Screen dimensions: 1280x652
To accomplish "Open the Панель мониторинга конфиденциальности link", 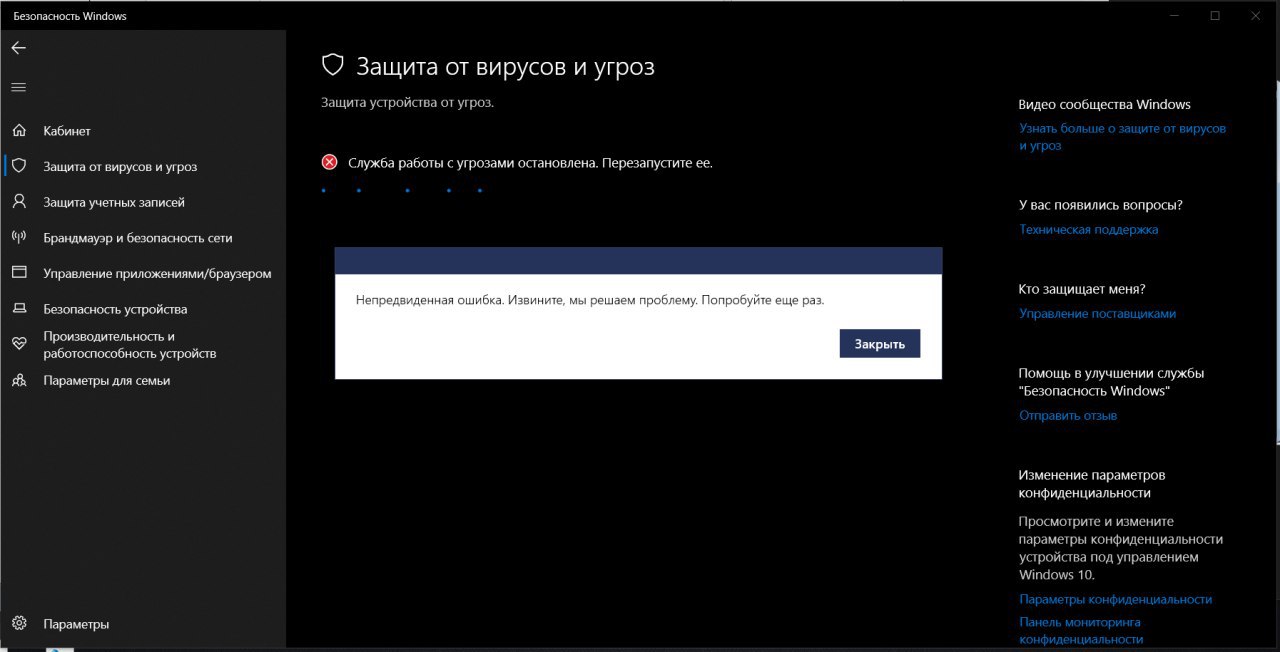I will tap(1081, 630).
